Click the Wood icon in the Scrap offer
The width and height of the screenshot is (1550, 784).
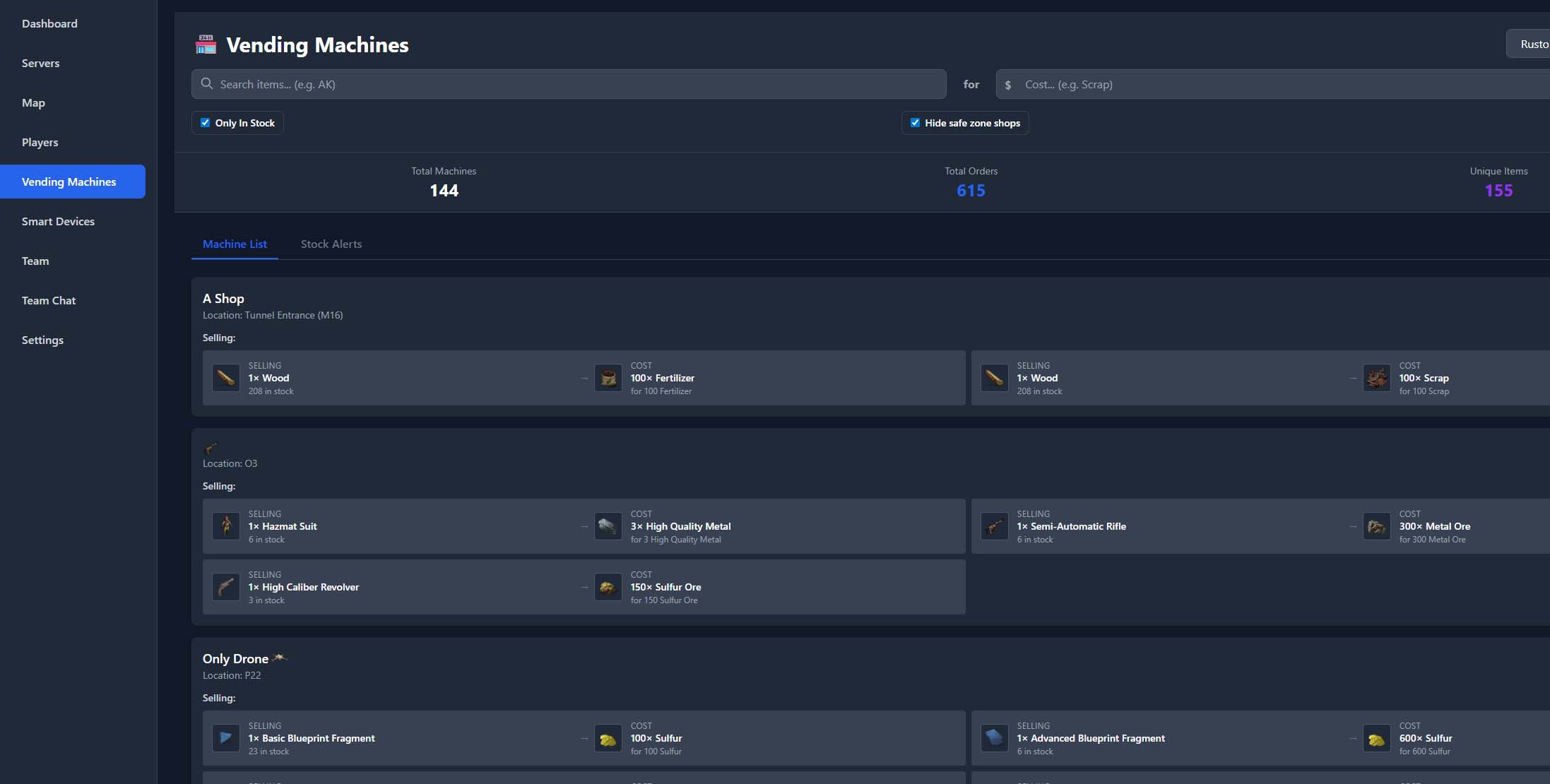[995, 378]
